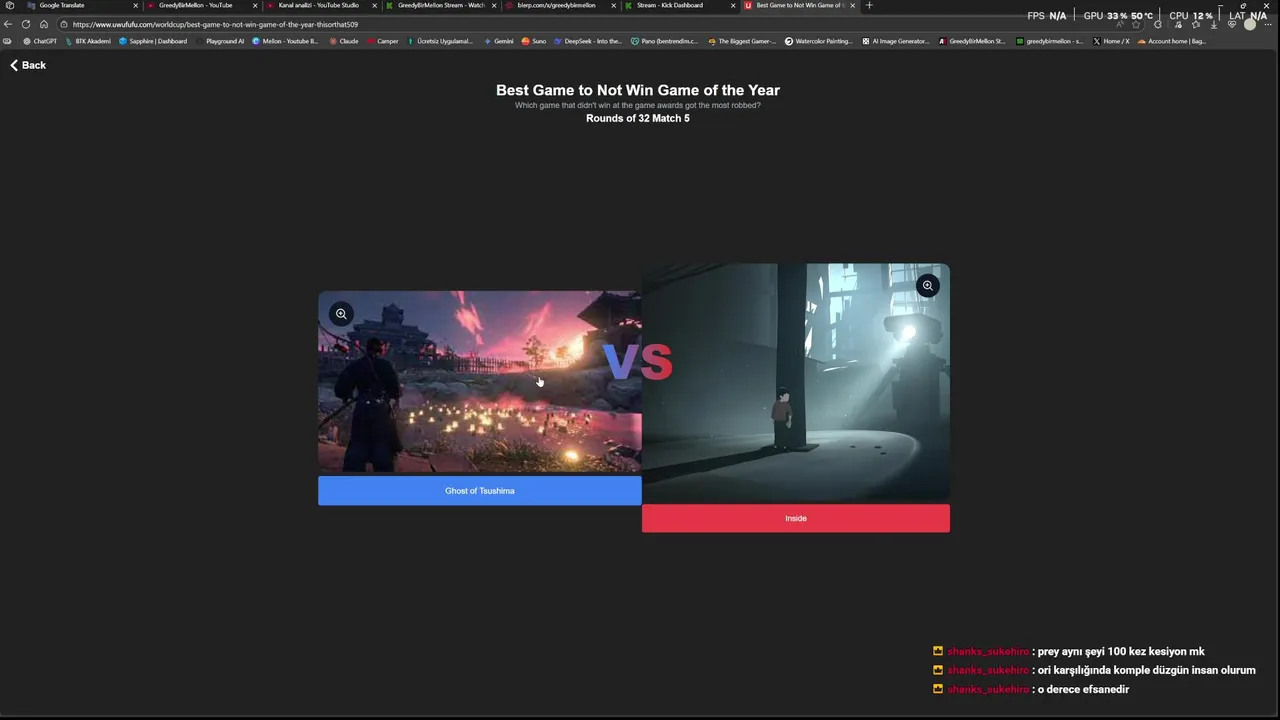Screen dimensions: 1280x720
Task: Select the Inside game thumbnail image
Action: (796, 382)
